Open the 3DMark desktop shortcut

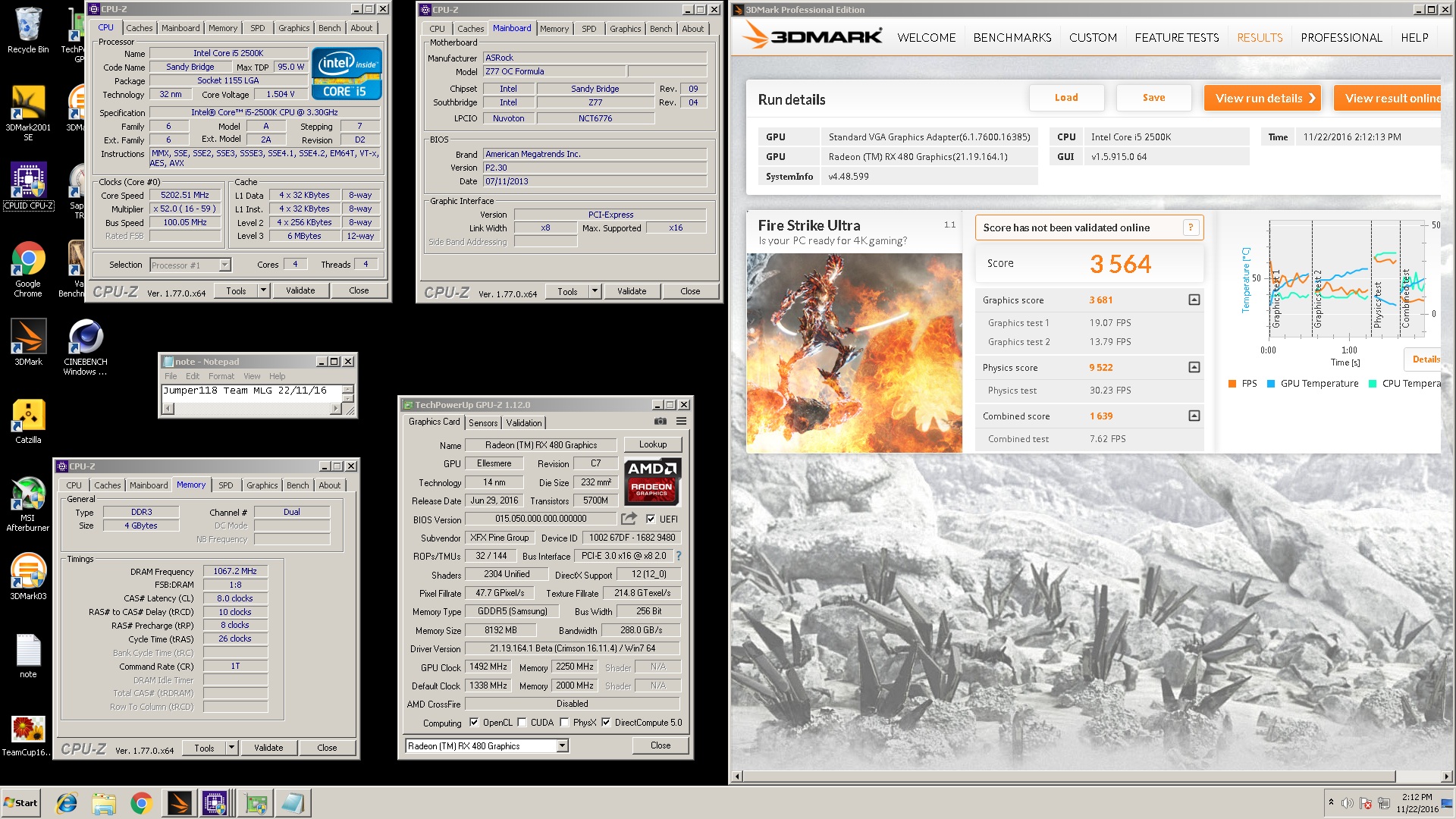[x=28, y=343]
